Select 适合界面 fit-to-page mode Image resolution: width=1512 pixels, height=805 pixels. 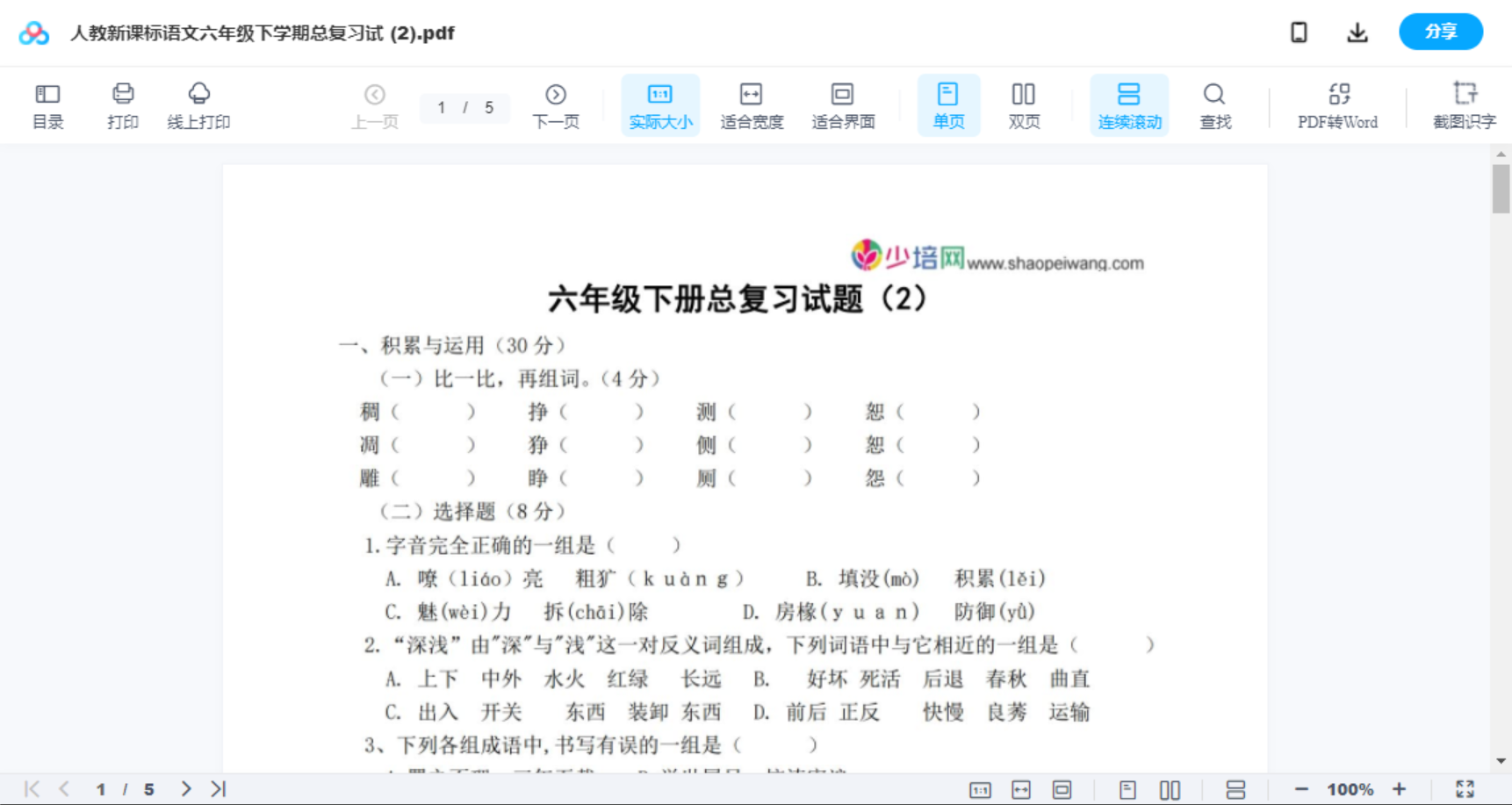843,104
